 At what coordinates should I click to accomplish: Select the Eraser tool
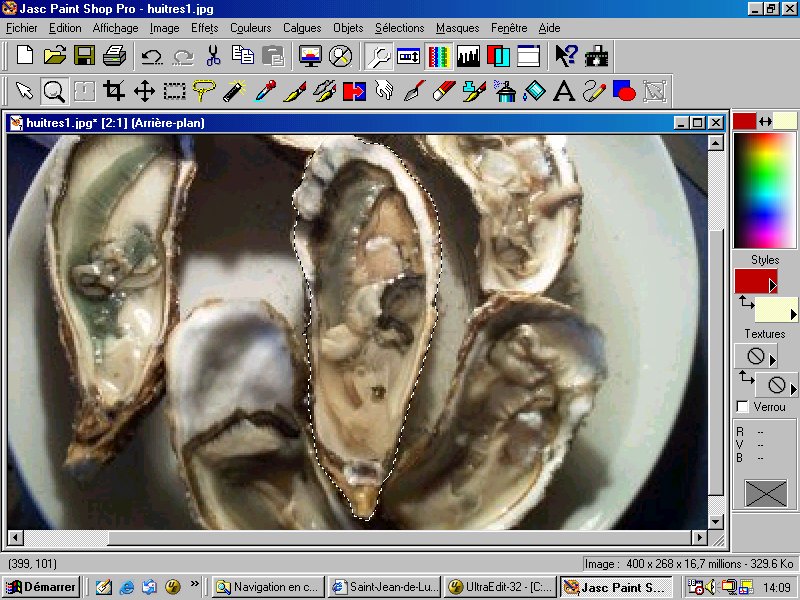click(x=444, y=91)
